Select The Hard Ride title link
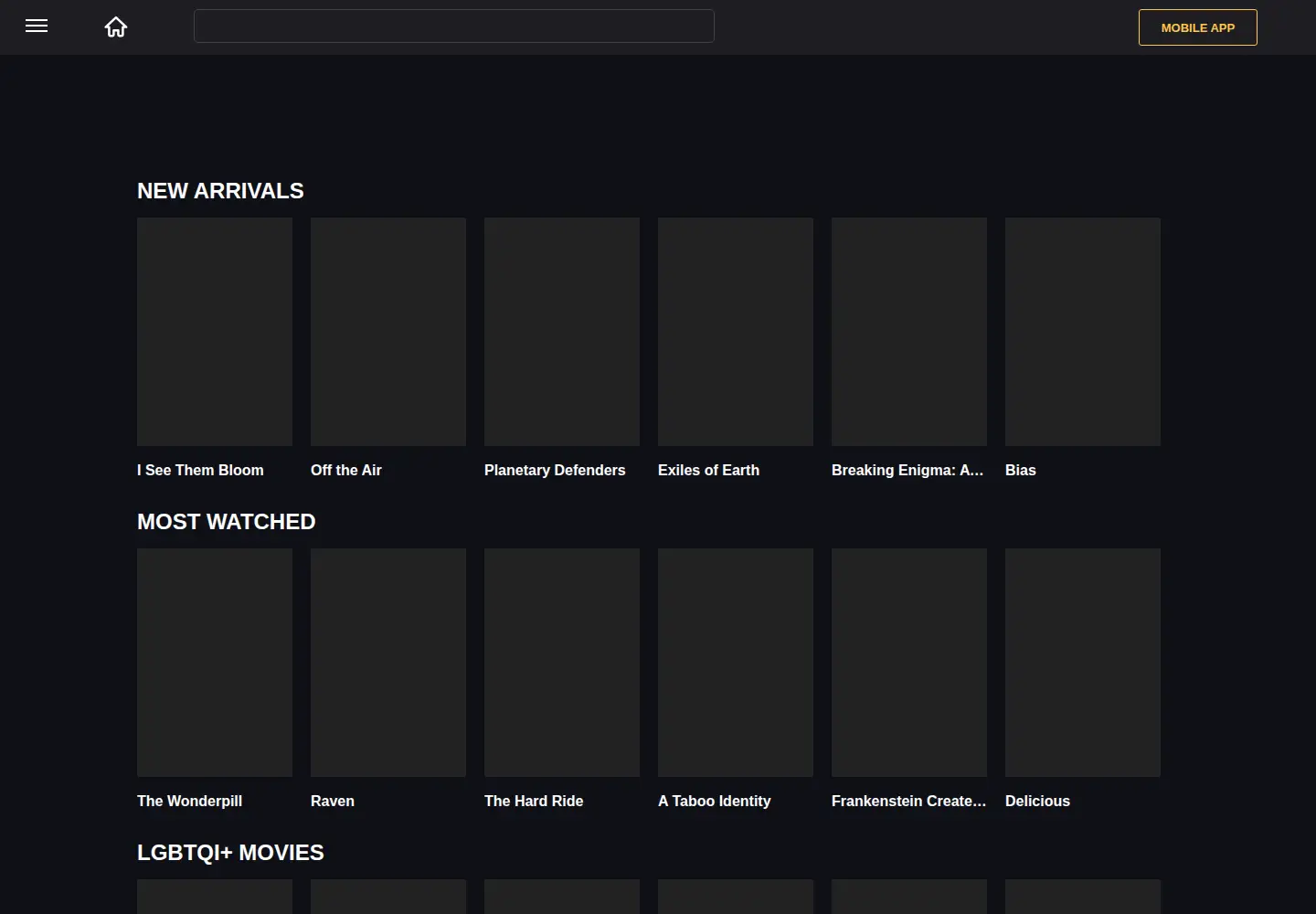1316x914 pixels. pos(534,801)
